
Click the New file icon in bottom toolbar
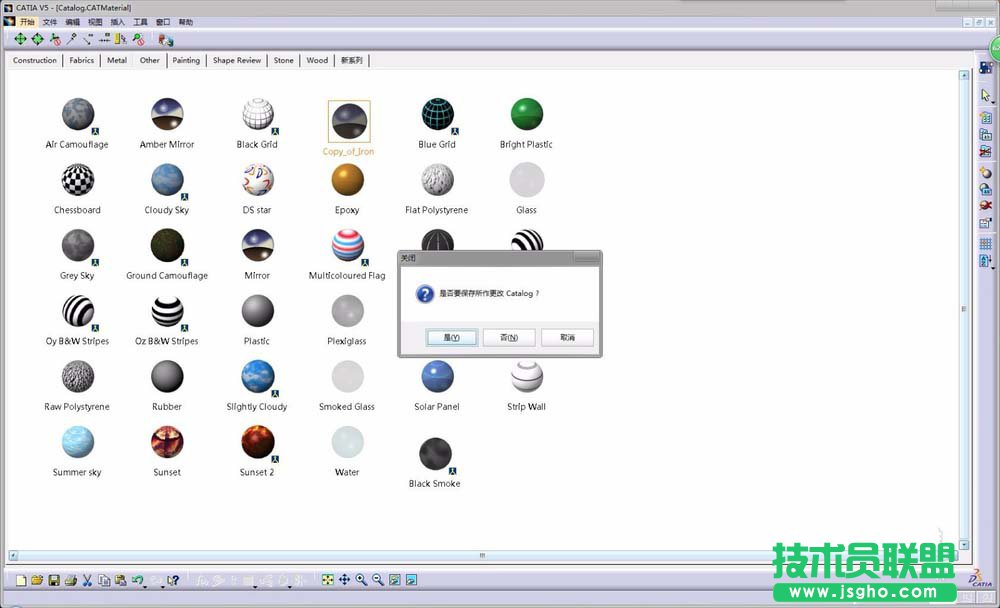point(21,580)
